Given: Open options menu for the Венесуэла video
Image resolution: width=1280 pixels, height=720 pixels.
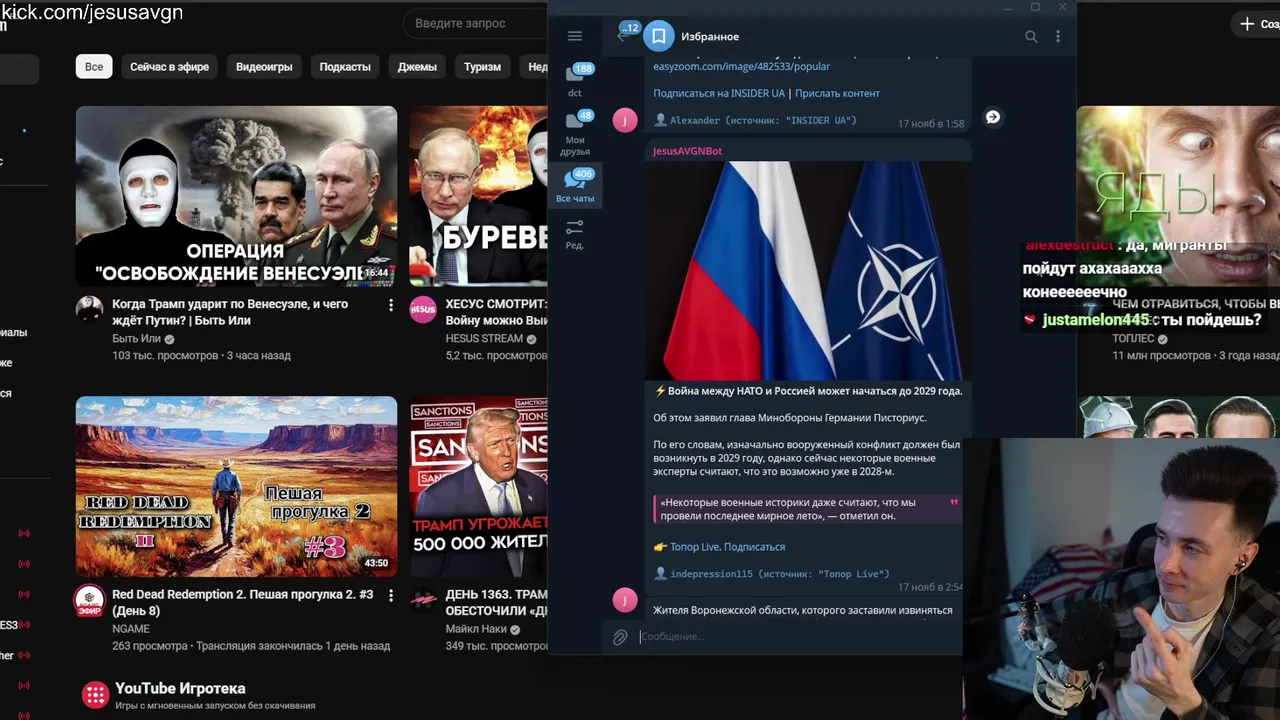Looking at the screenshot, I should (x=391, y=305).
